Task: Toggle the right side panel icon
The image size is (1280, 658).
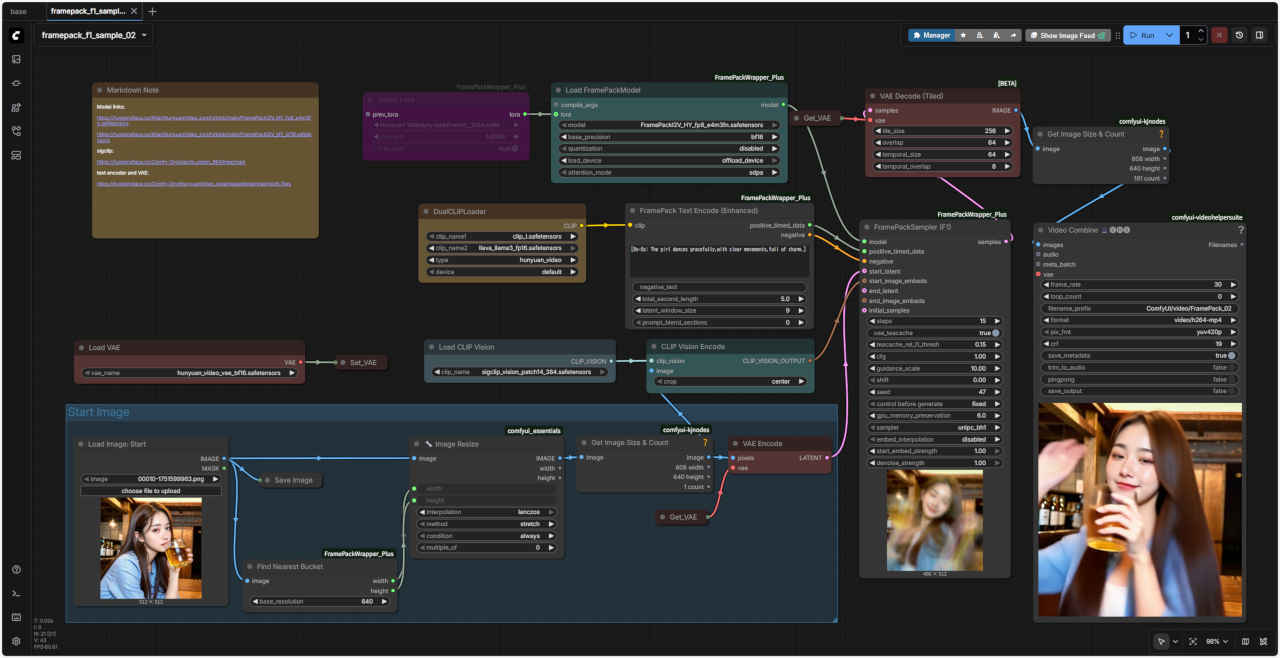Action: point(1260,35)
